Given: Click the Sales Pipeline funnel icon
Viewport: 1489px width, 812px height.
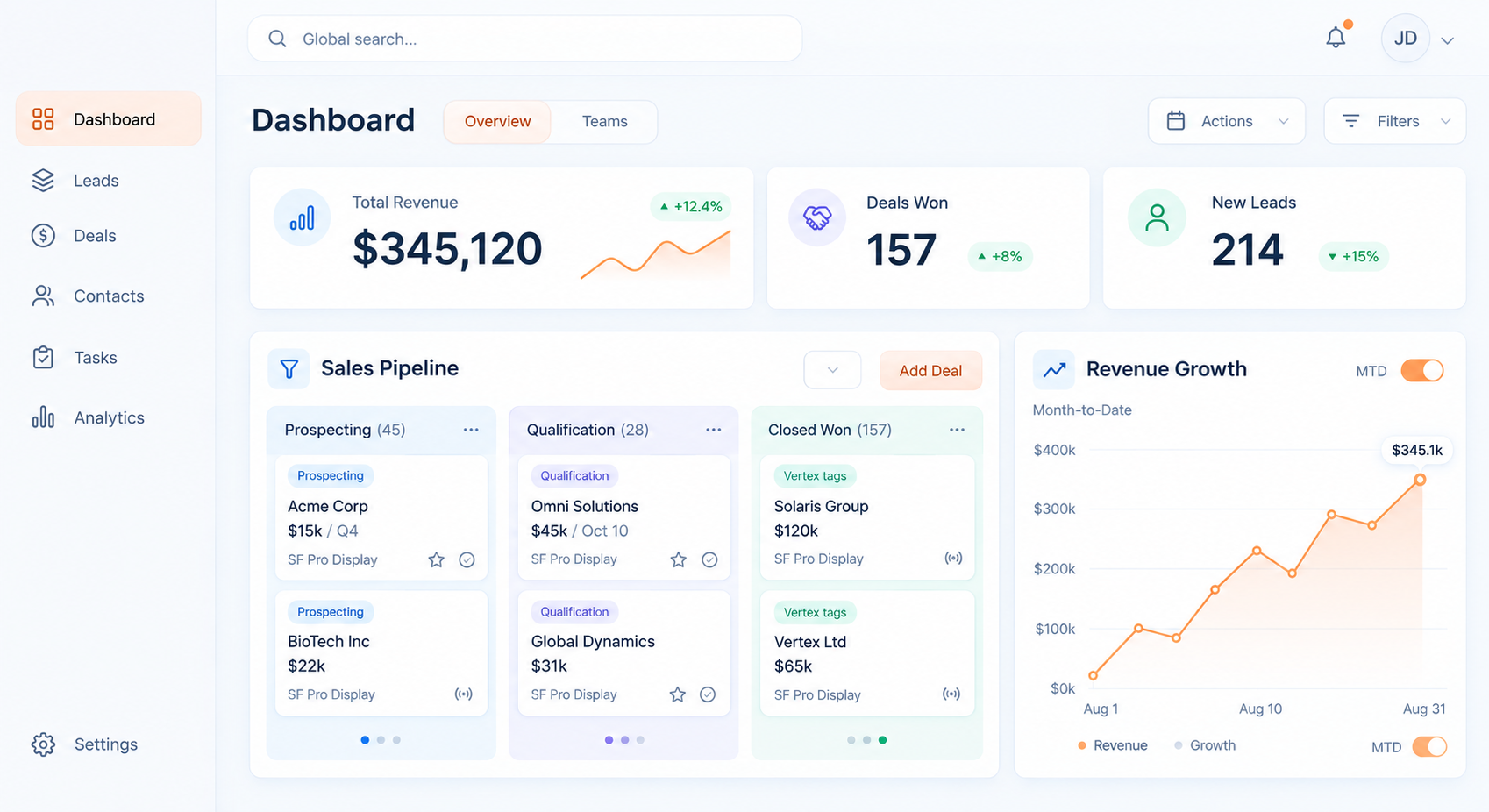Looking at the screenshot, I should pyautogui.click(x=289, y=368).
